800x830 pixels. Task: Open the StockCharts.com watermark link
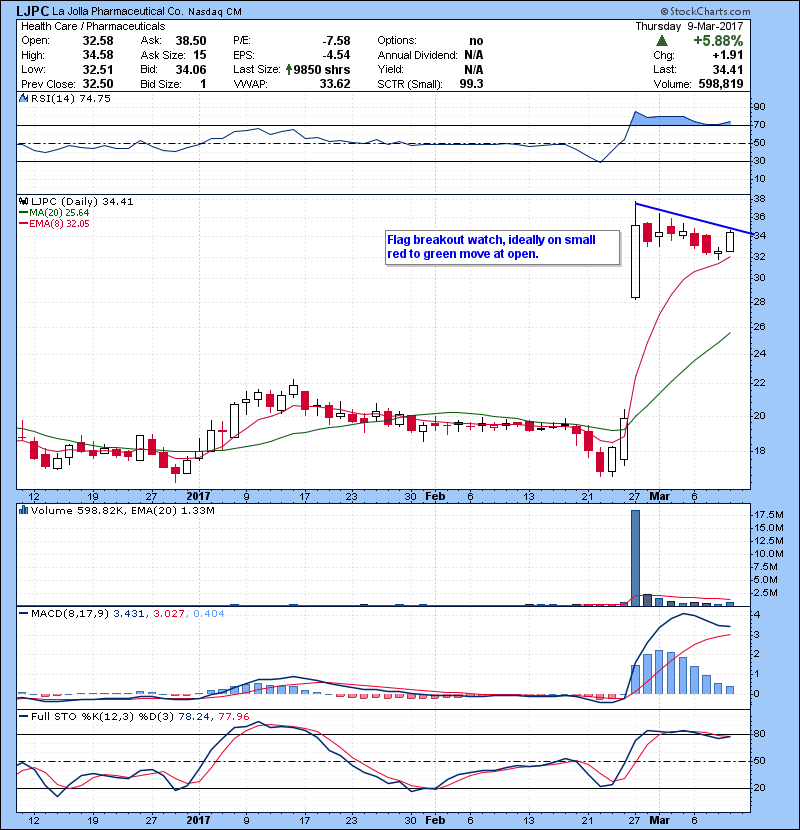click(705, 11)
